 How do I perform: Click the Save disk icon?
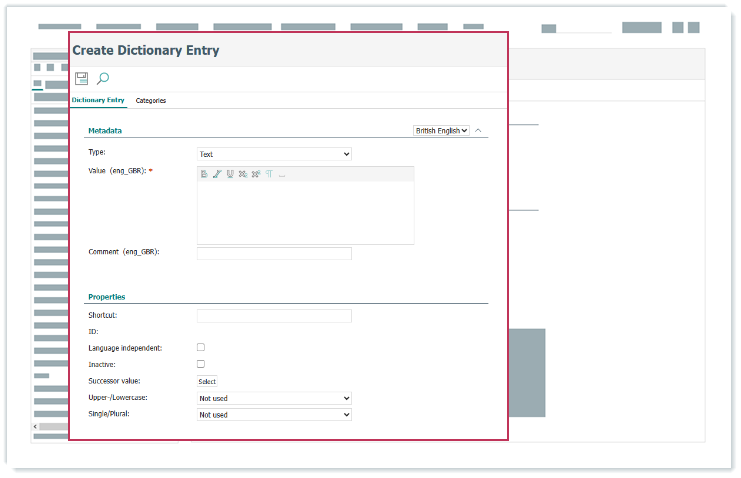pyautogui.click(x=82, y=79)
